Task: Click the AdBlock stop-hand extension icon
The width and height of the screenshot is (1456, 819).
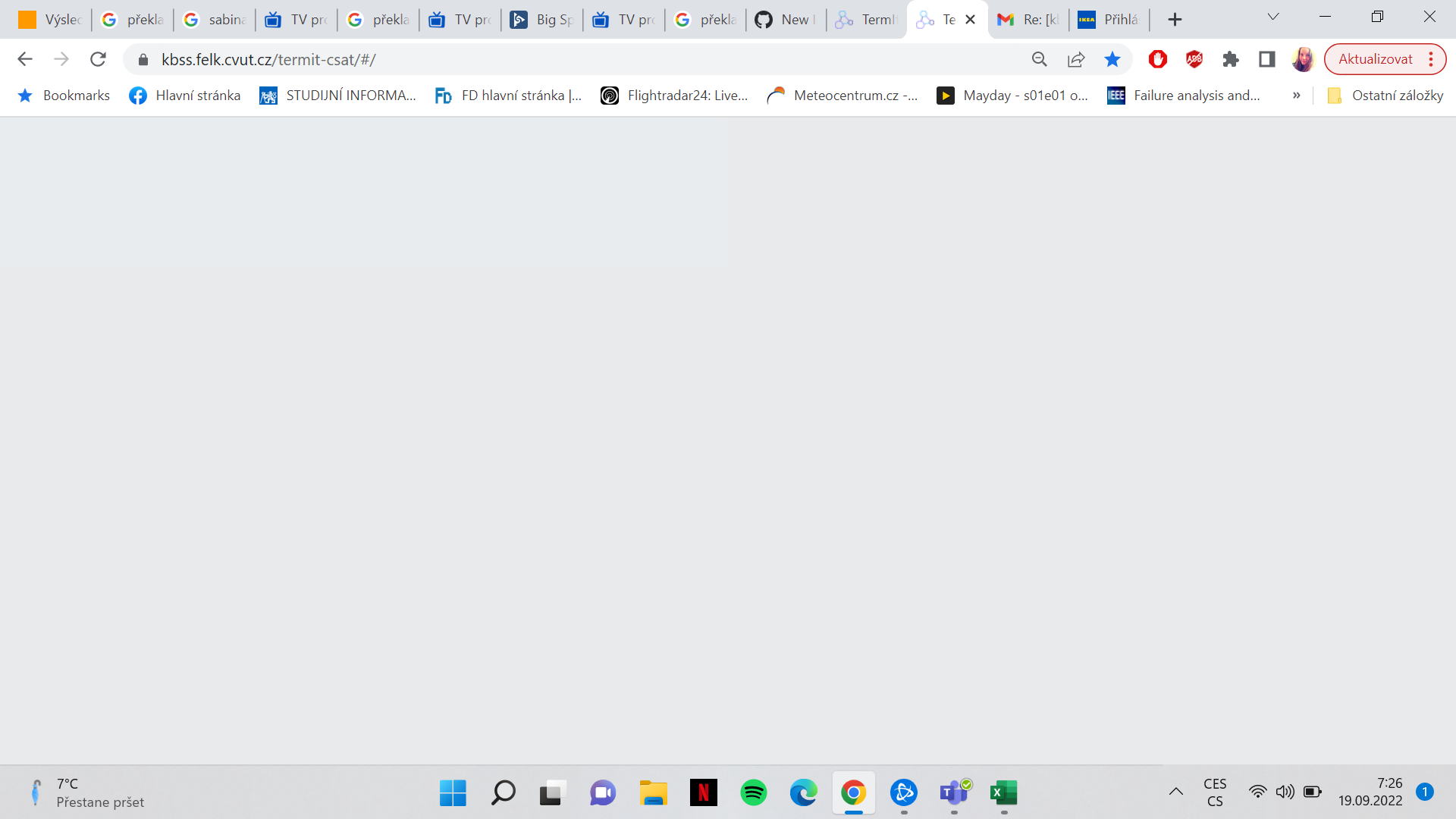Action: point(1157,59)
